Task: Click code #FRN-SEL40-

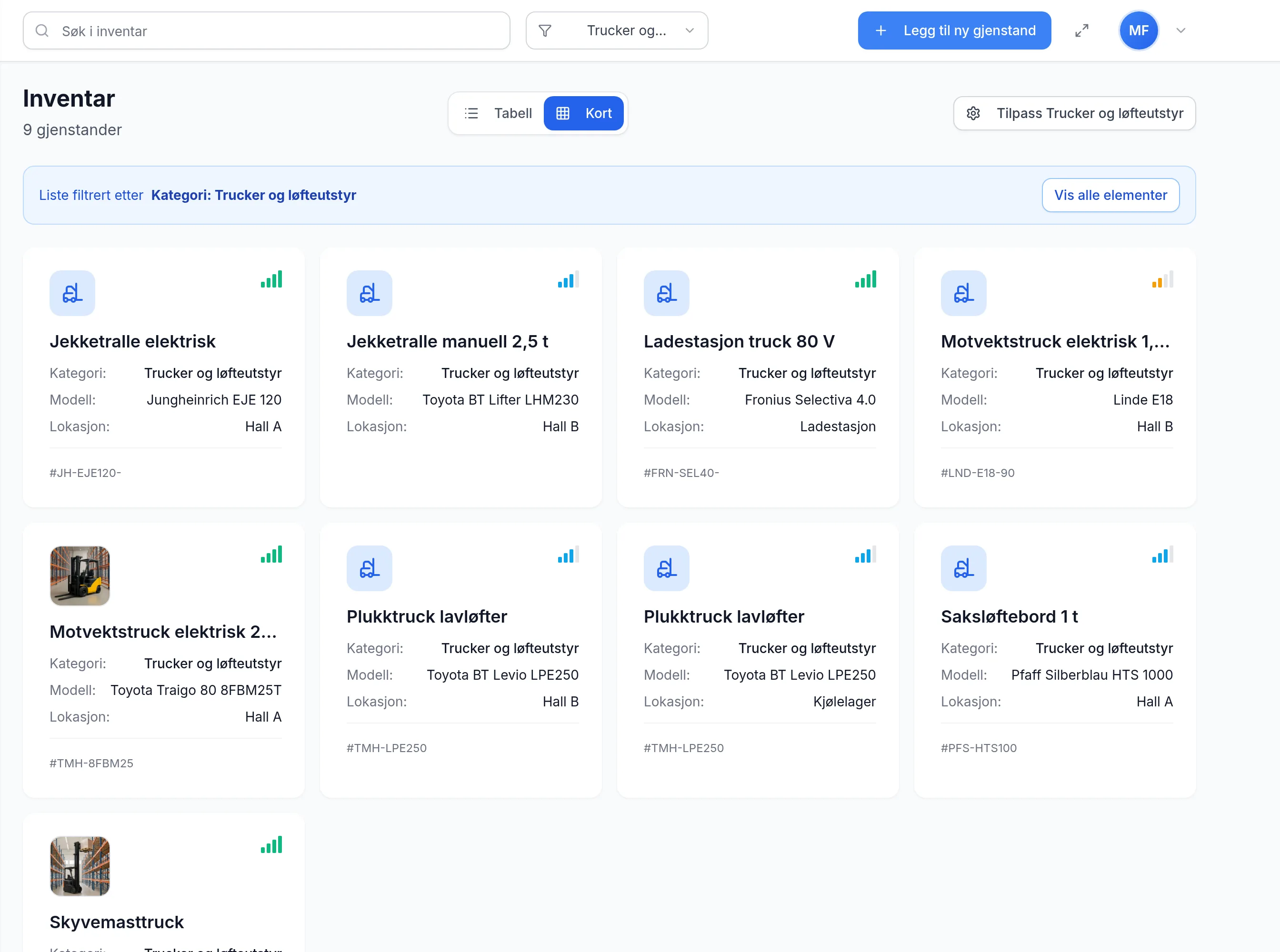Action: click(681, 473)
